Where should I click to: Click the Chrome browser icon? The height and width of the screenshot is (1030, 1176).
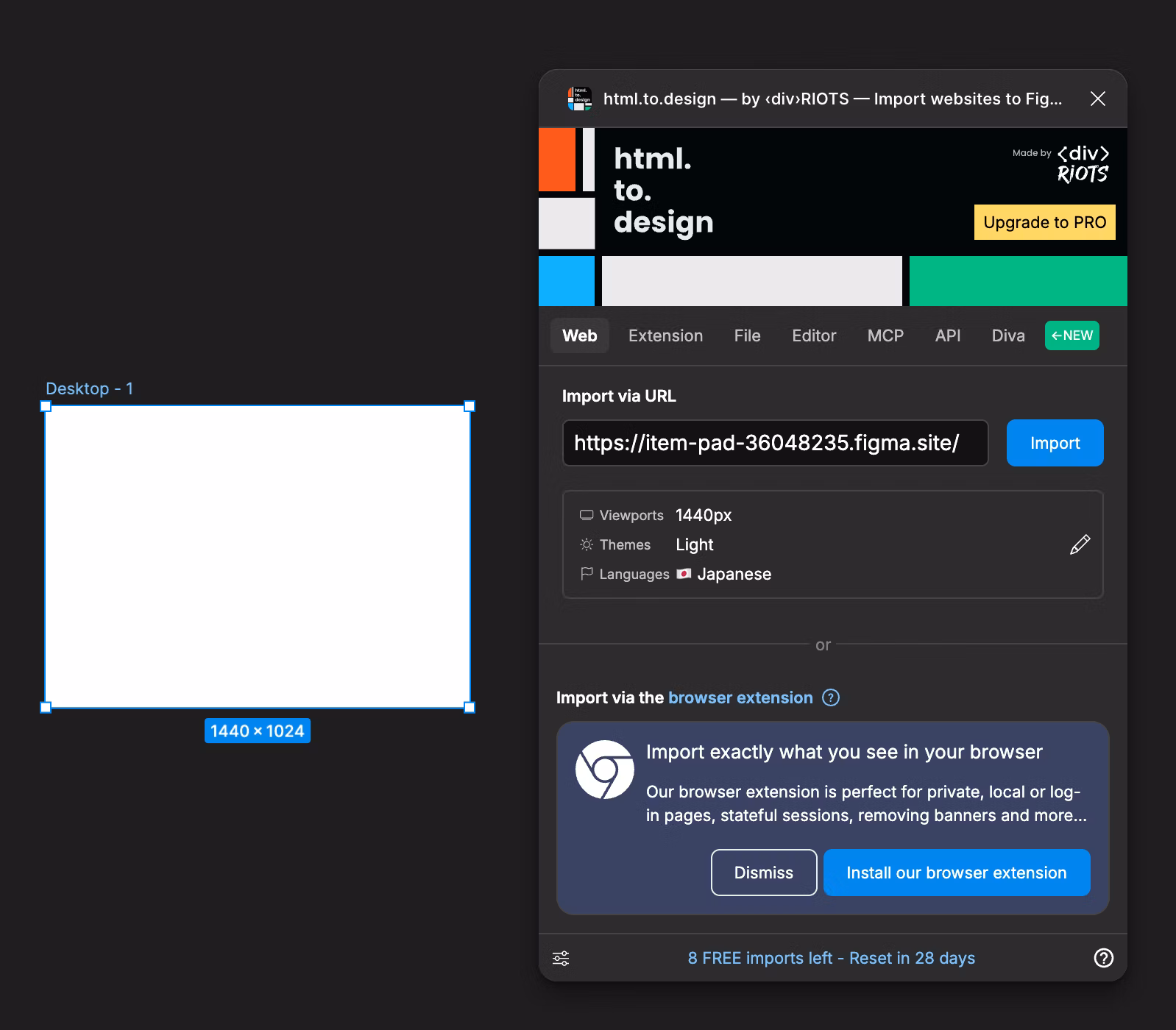pyautogui.click(x=605, y=770)
